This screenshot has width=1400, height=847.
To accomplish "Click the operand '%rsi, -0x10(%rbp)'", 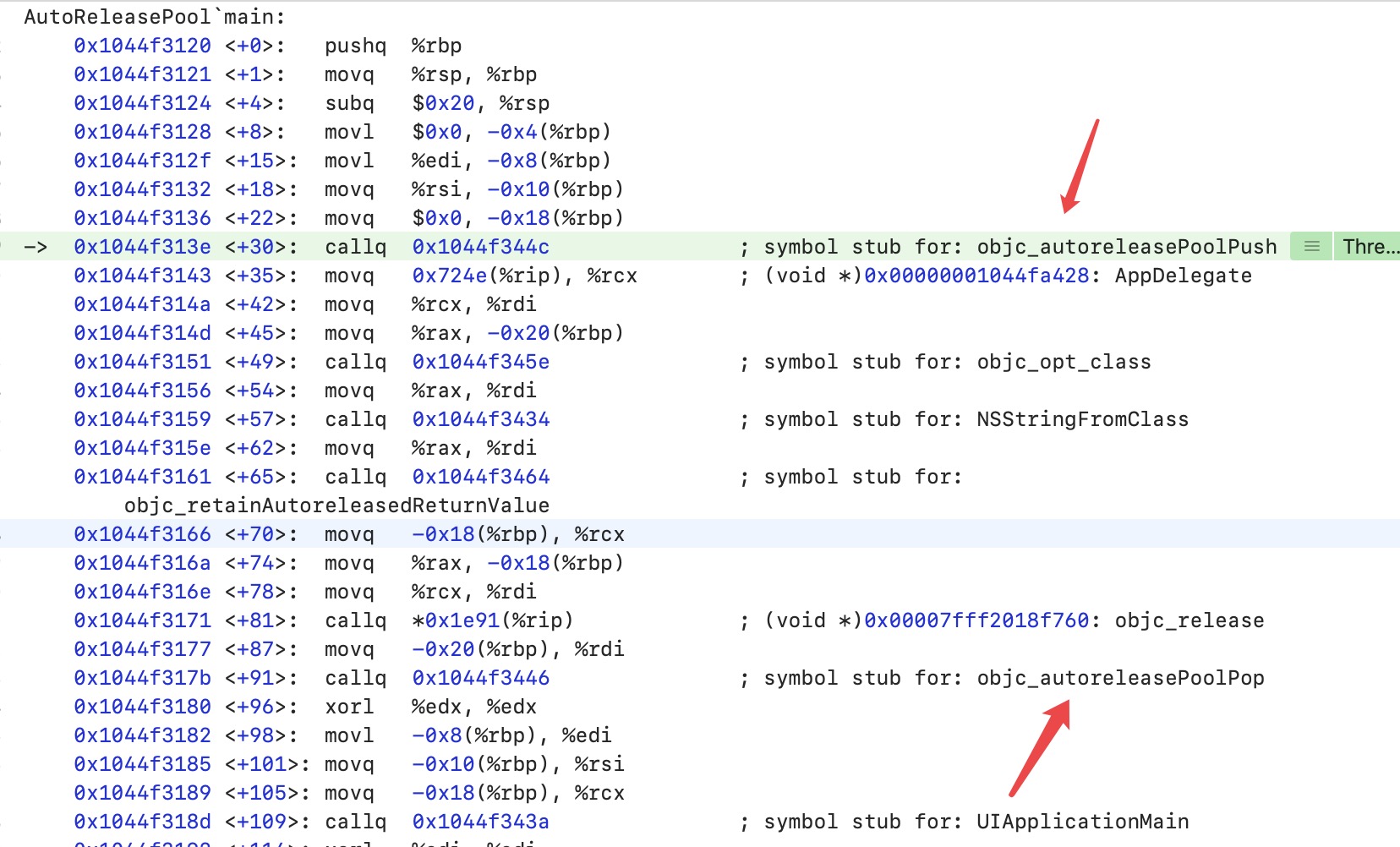I will pos(518,189).
